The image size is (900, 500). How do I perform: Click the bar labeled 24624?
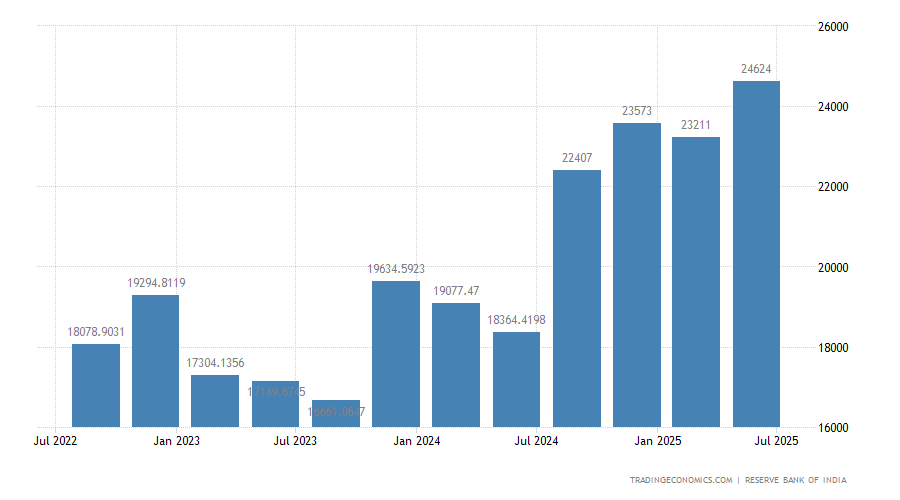756,254
